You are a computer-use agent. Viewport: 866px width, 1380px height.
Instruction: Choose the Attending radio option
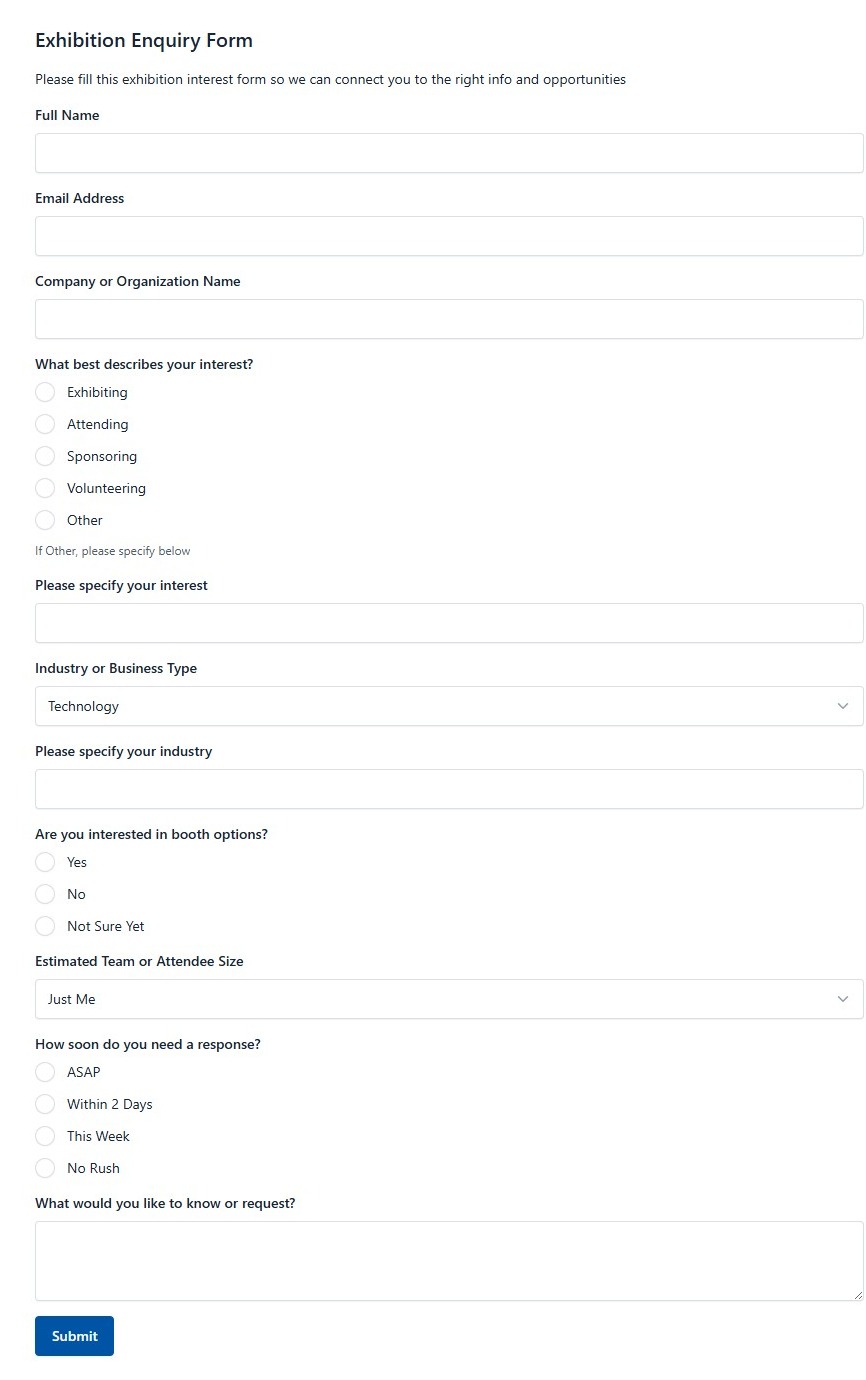pos(45,424)
